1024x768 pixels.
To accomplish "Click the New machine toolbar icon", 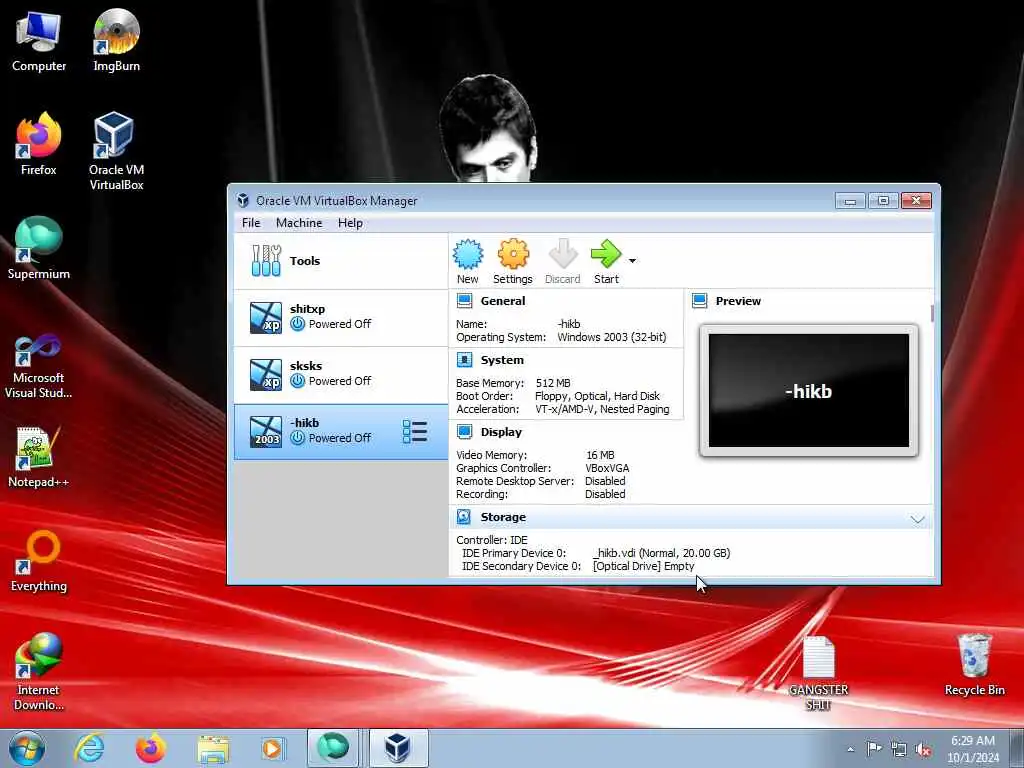I will [468, 255].
